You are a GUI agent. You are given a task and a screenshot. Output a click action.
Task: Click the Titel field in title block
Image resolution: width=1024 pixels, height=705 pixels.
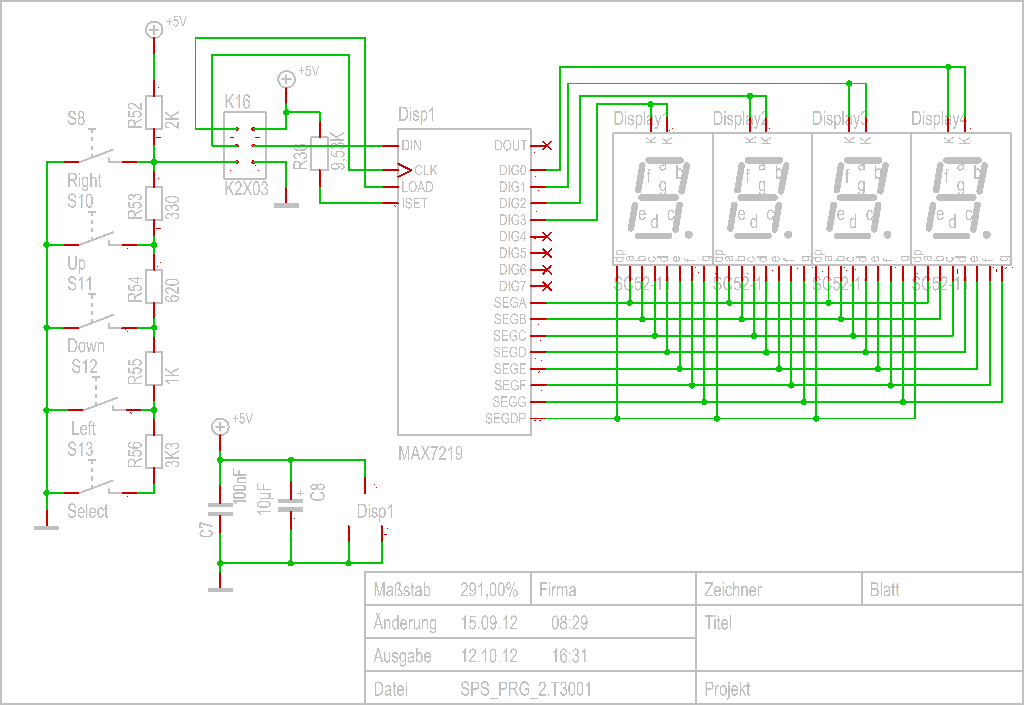718,623
